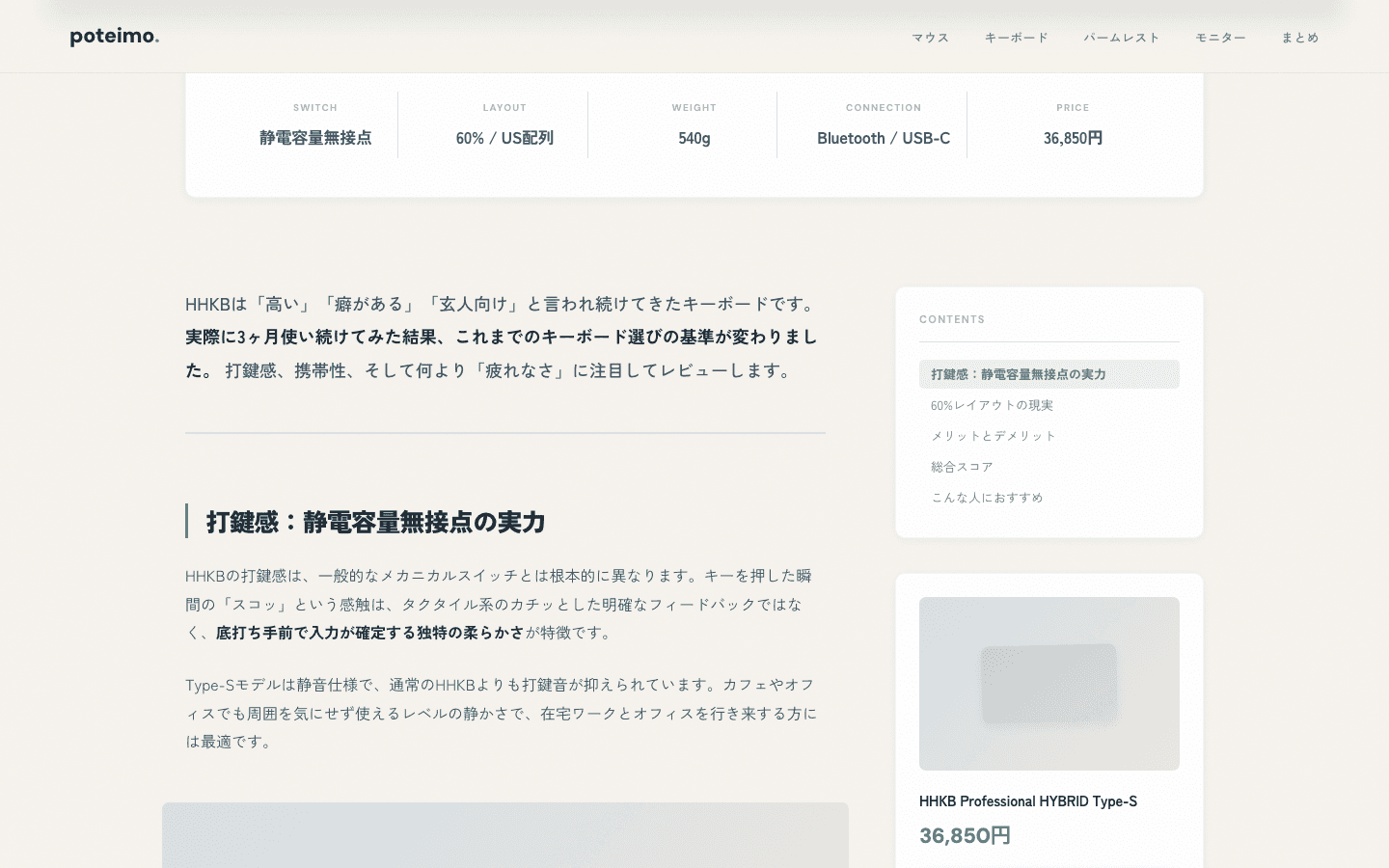Open メリットとデメリット contents link
1389x868 pixels.
click(1049, 436)
